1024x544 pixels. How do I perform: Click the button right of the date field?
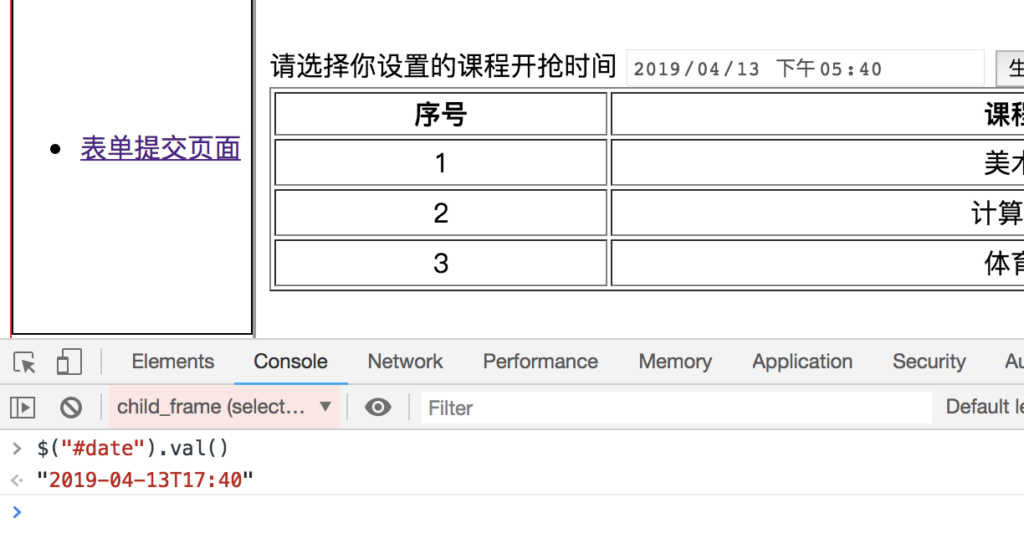tap(1010, 68)
